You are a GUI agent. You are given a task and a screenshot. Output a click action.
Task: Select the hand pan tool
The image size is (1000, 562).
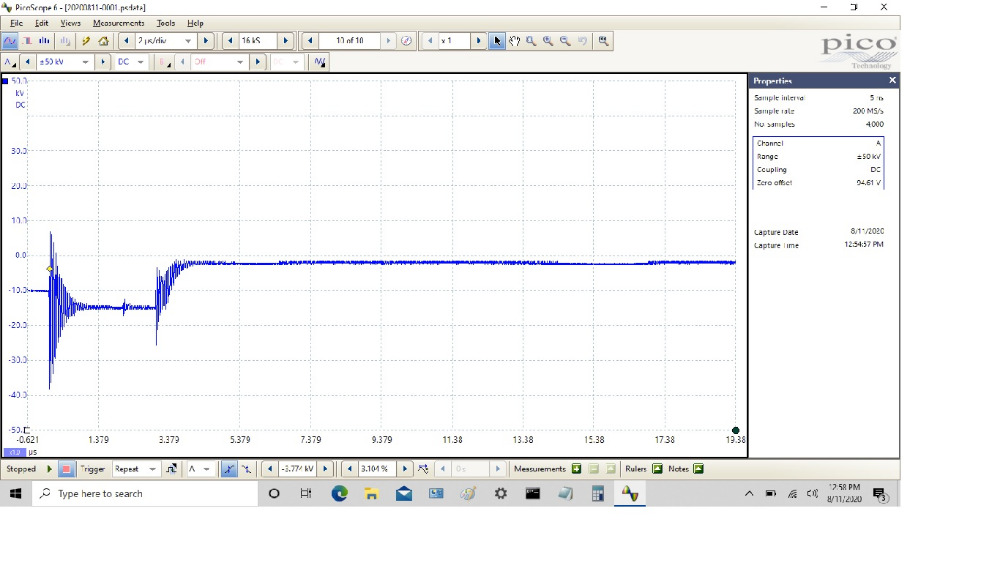[514, 41]
